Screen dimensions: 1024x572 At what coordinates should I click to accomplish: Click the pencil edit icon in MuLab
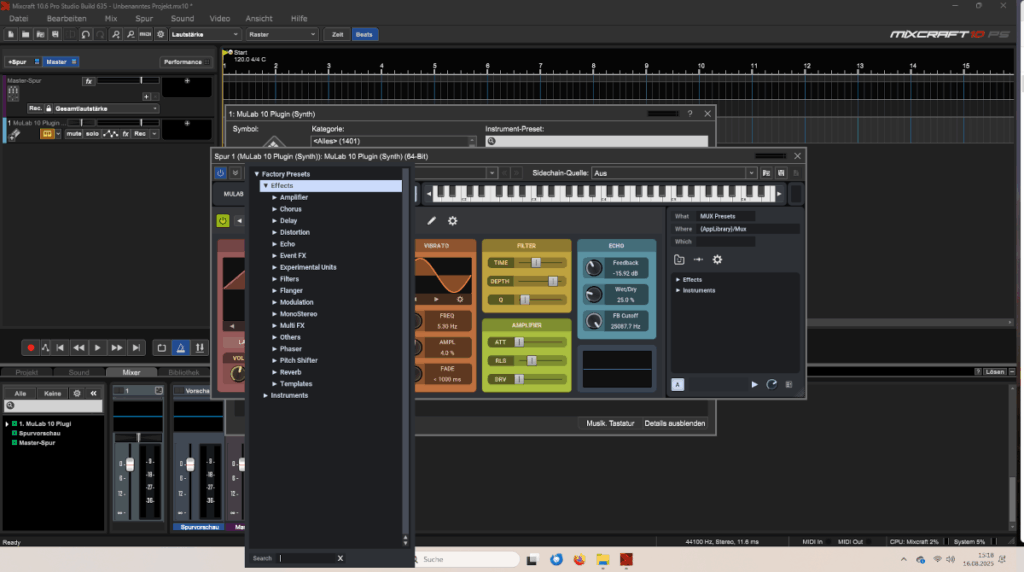tap(431, 221)
